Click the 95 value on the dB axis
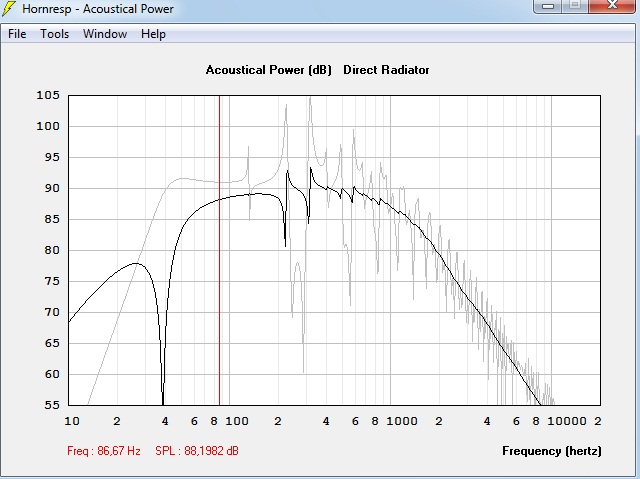Screen dimensions: 640x479 click(x=52, y=157)
